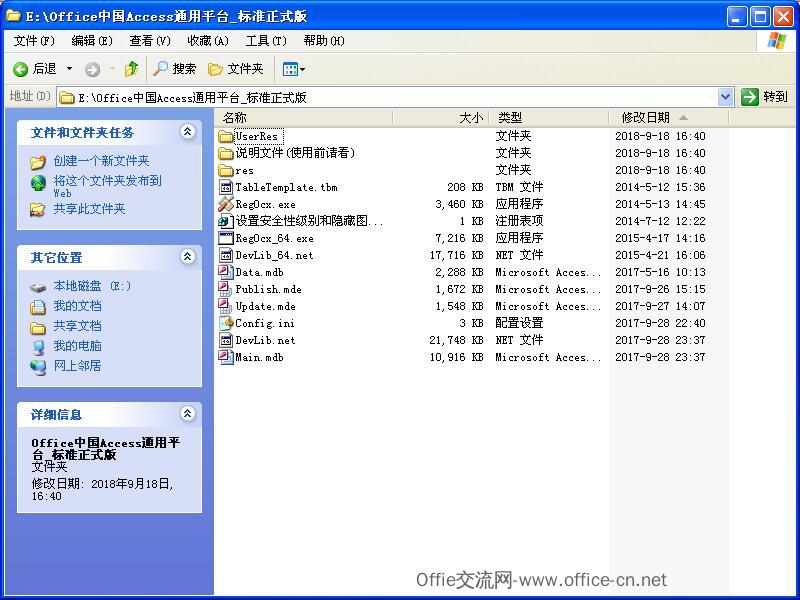The height and width of the screenshot is (600, 800).
Task: Select the RegOcx.exe application icon
Action: 226,204
